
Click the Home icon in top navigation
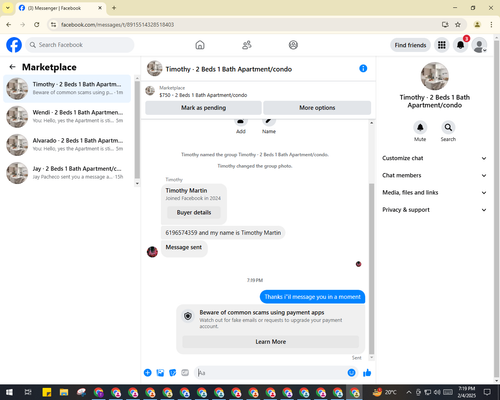[200, 45]
